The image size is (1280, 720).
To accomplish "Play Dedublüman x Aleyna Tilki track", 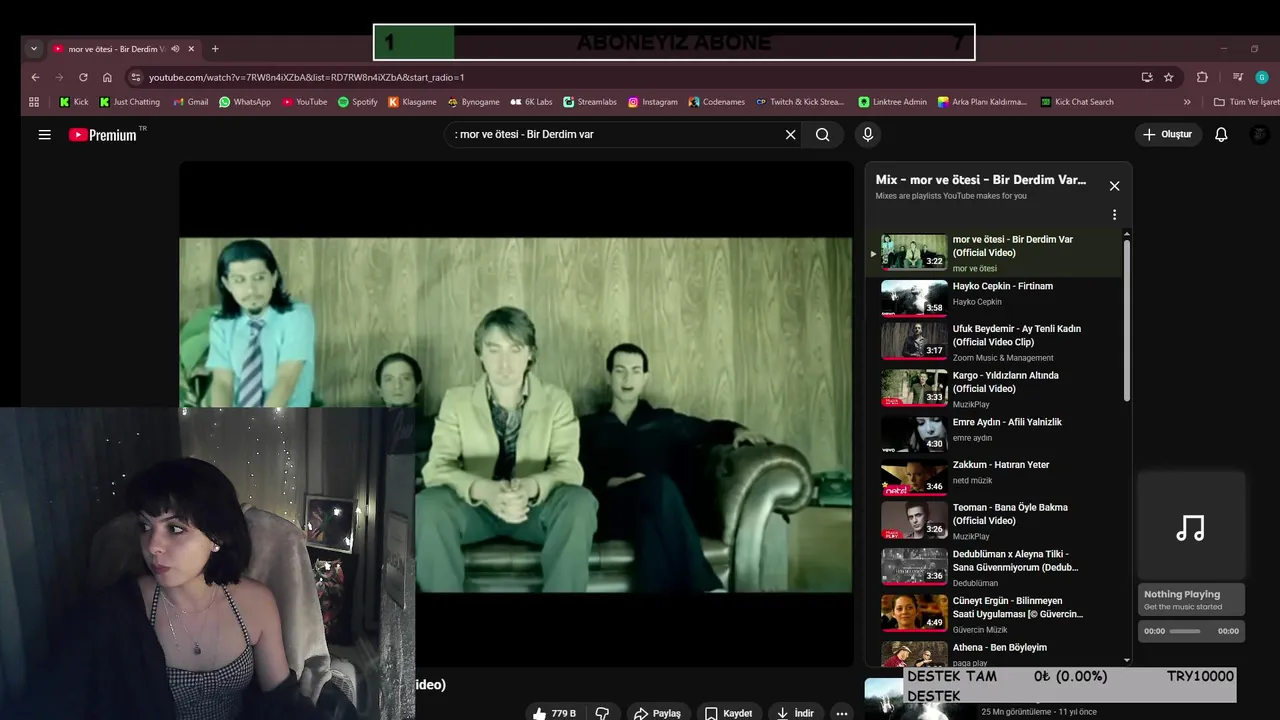I will (x=996, y=567).
